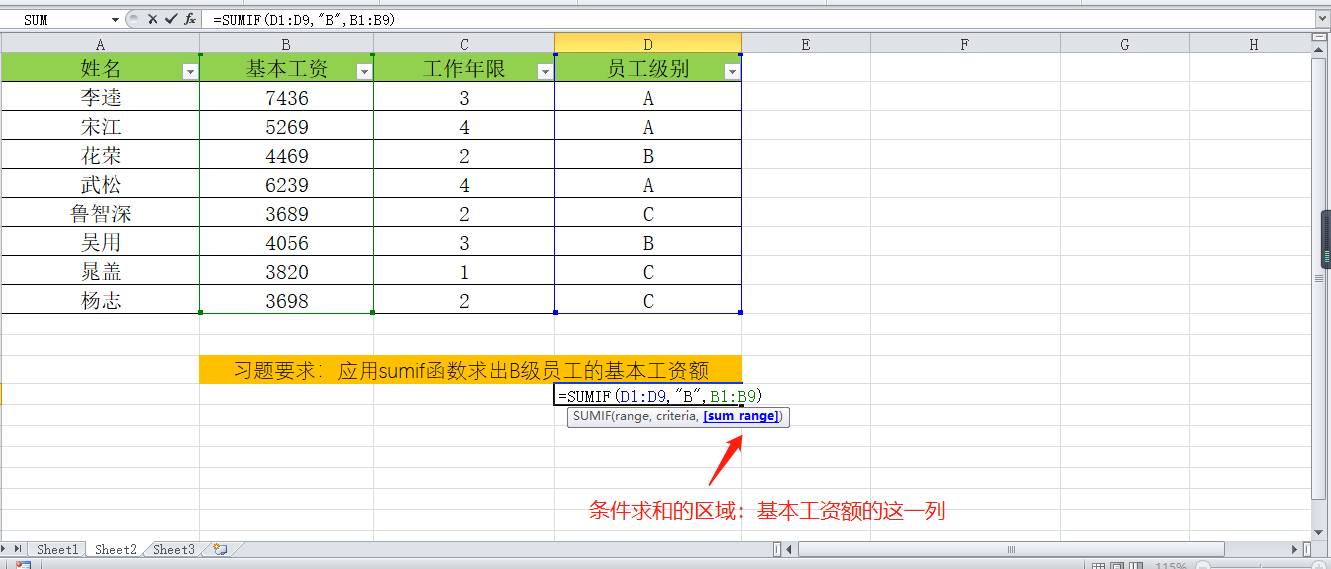Select 李逵's employee level A cell
This screenshot has width=1331, height=569.
(648, 98)
